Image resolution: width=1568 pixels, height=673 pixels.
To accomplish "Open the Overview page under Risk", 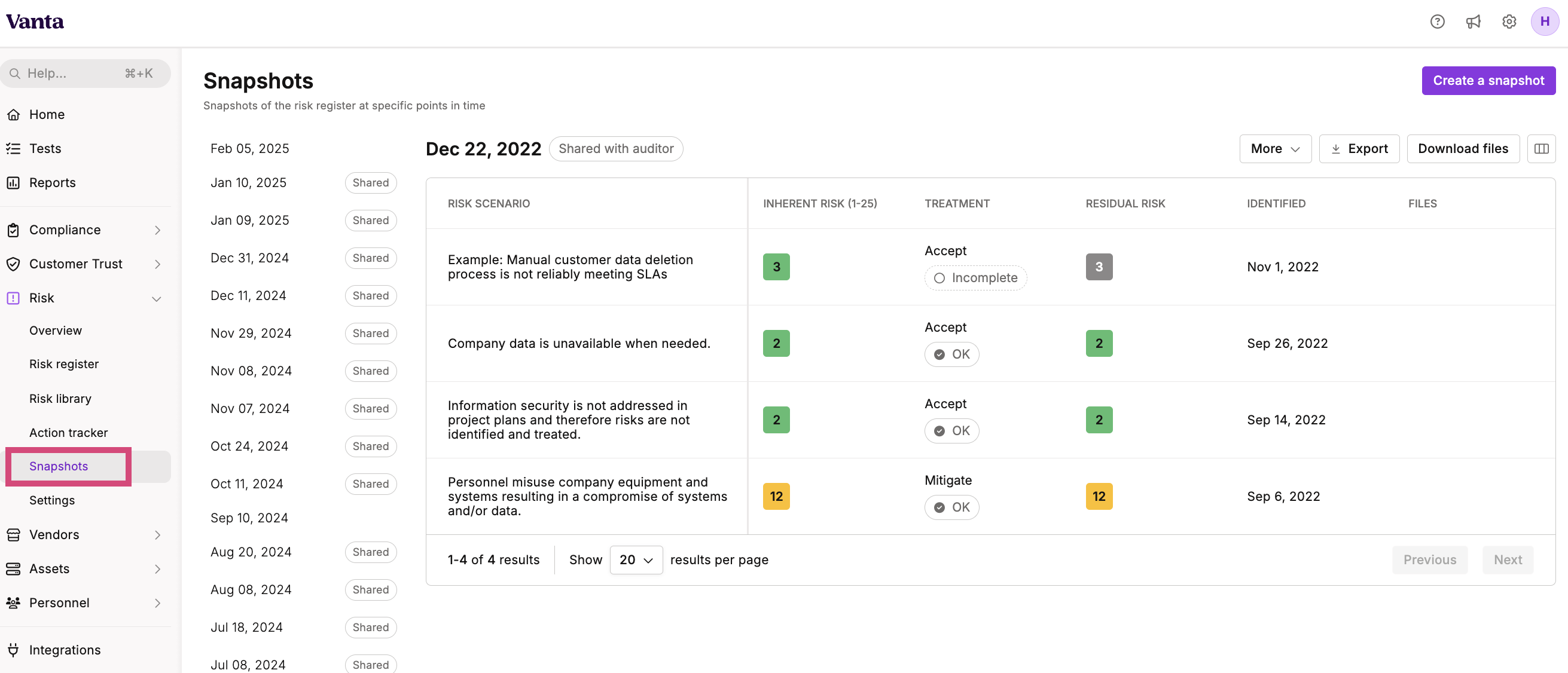I will point(56,331).
